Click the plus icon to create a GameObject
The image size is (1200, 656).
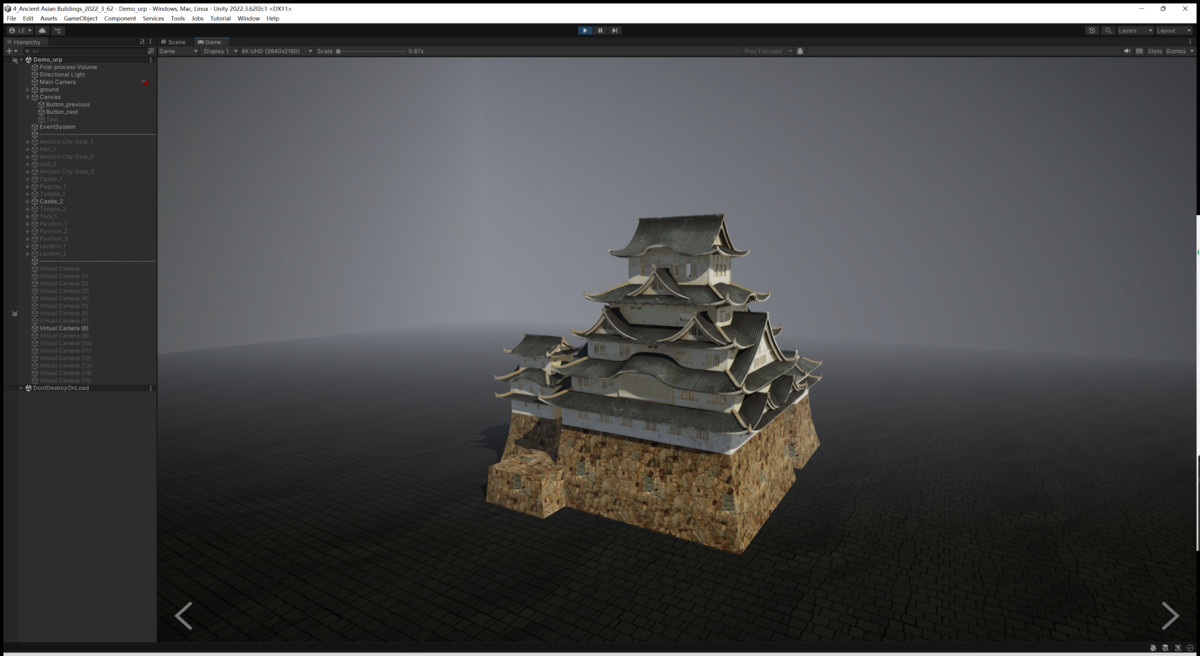8,51
